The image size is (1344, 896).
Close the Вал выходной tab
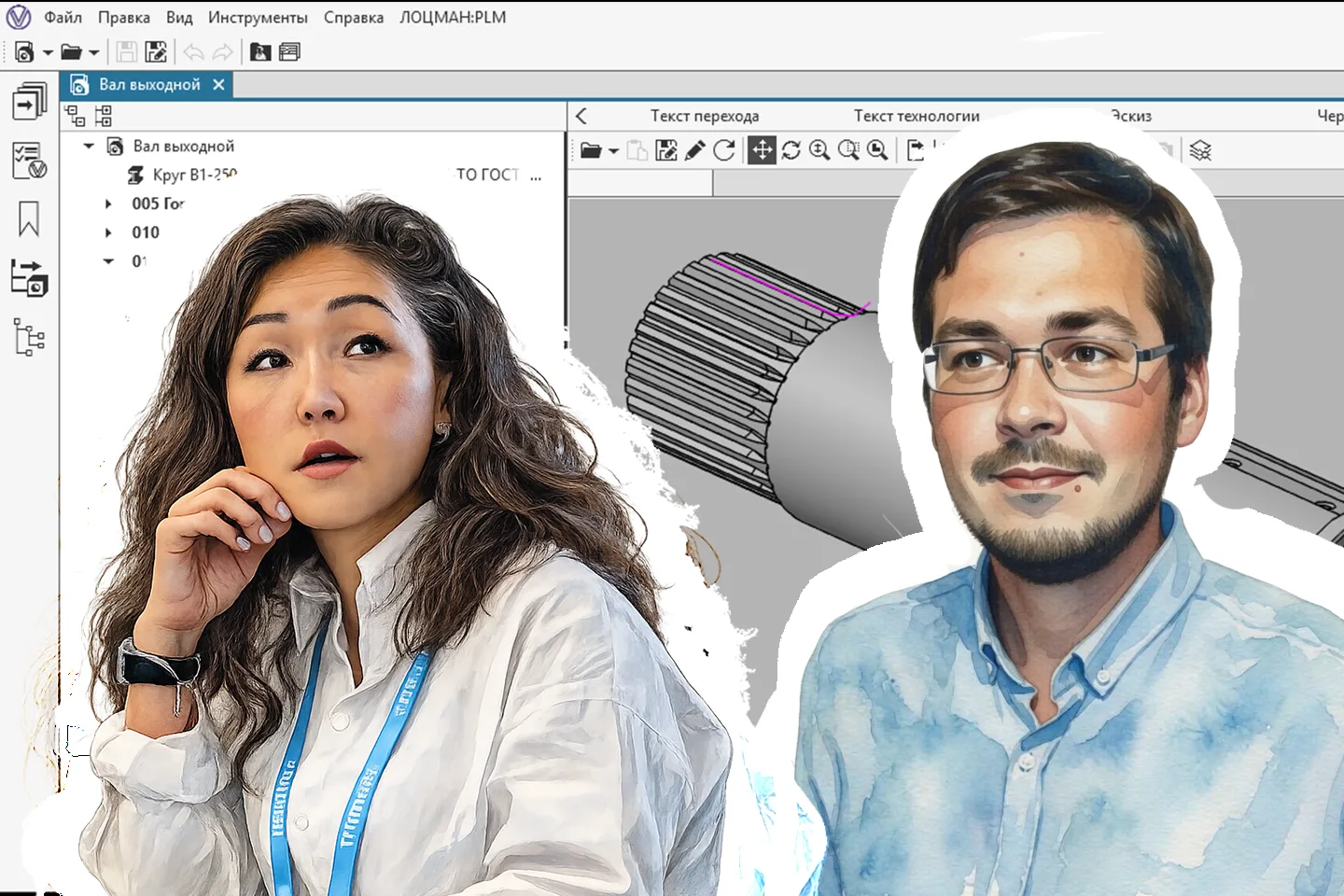pyautogui.click(x=218, y=85)
